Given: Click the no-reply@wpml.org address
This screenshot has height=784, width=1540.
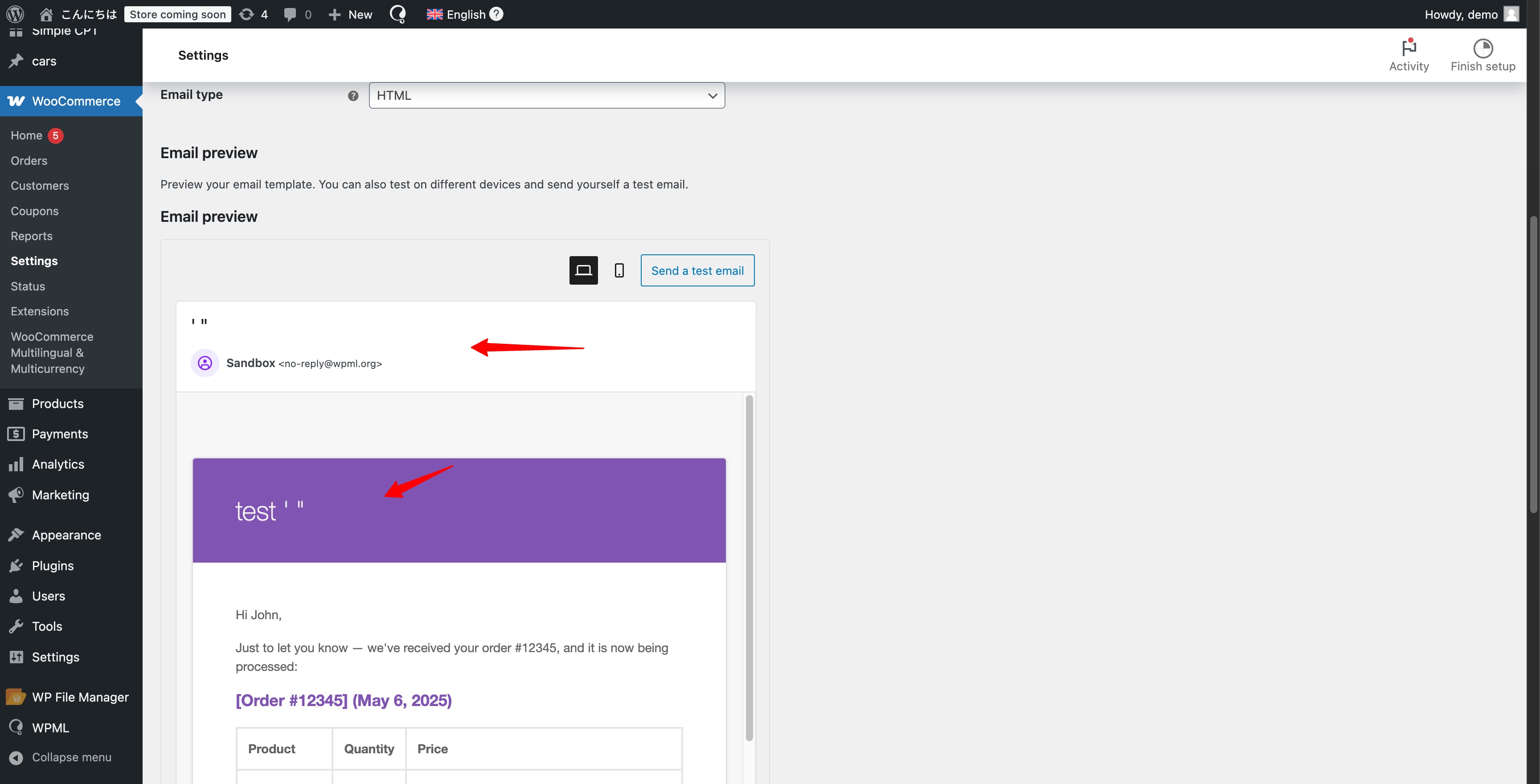Looking at the screenshot, I should click(330, 363).
